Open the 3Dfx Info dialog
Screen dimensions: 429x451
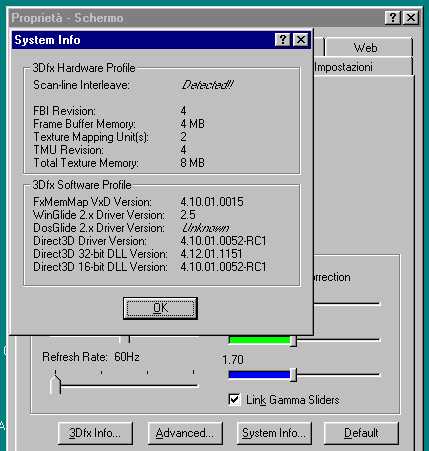pyautogui.click(x=95, y=433)
